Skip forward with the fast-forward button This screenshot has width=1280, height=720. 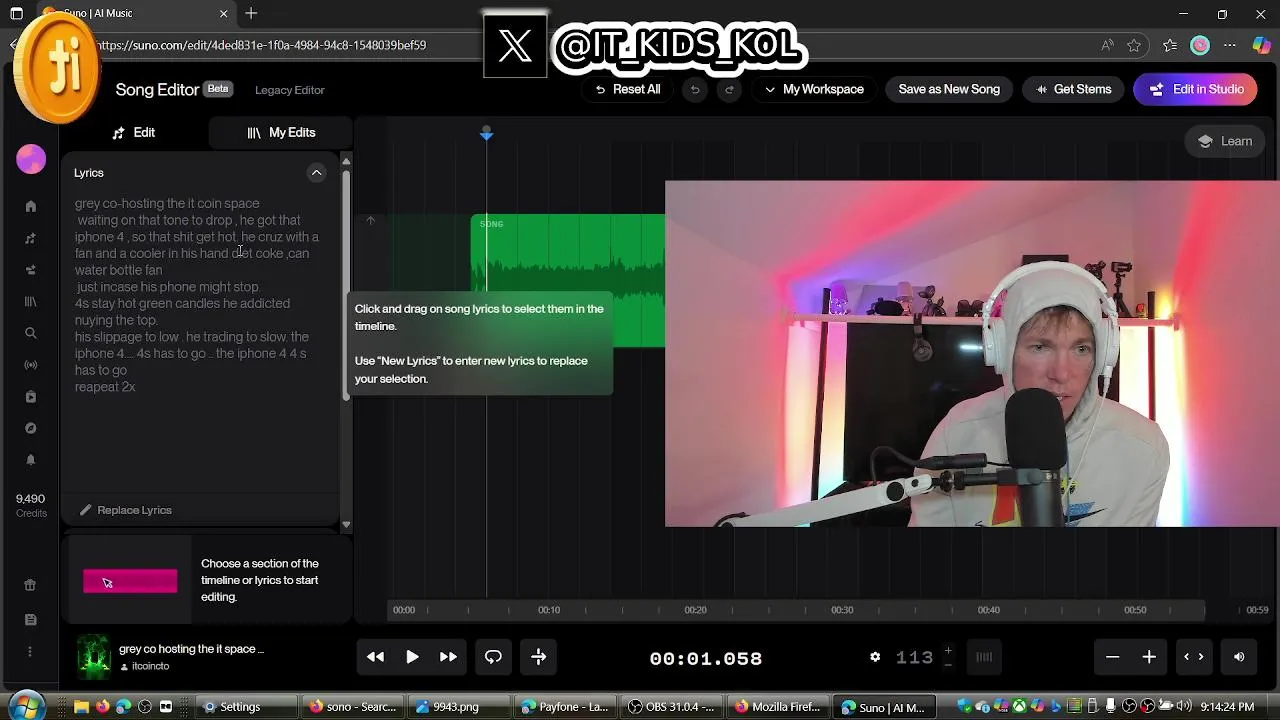(x=448, y=657)
